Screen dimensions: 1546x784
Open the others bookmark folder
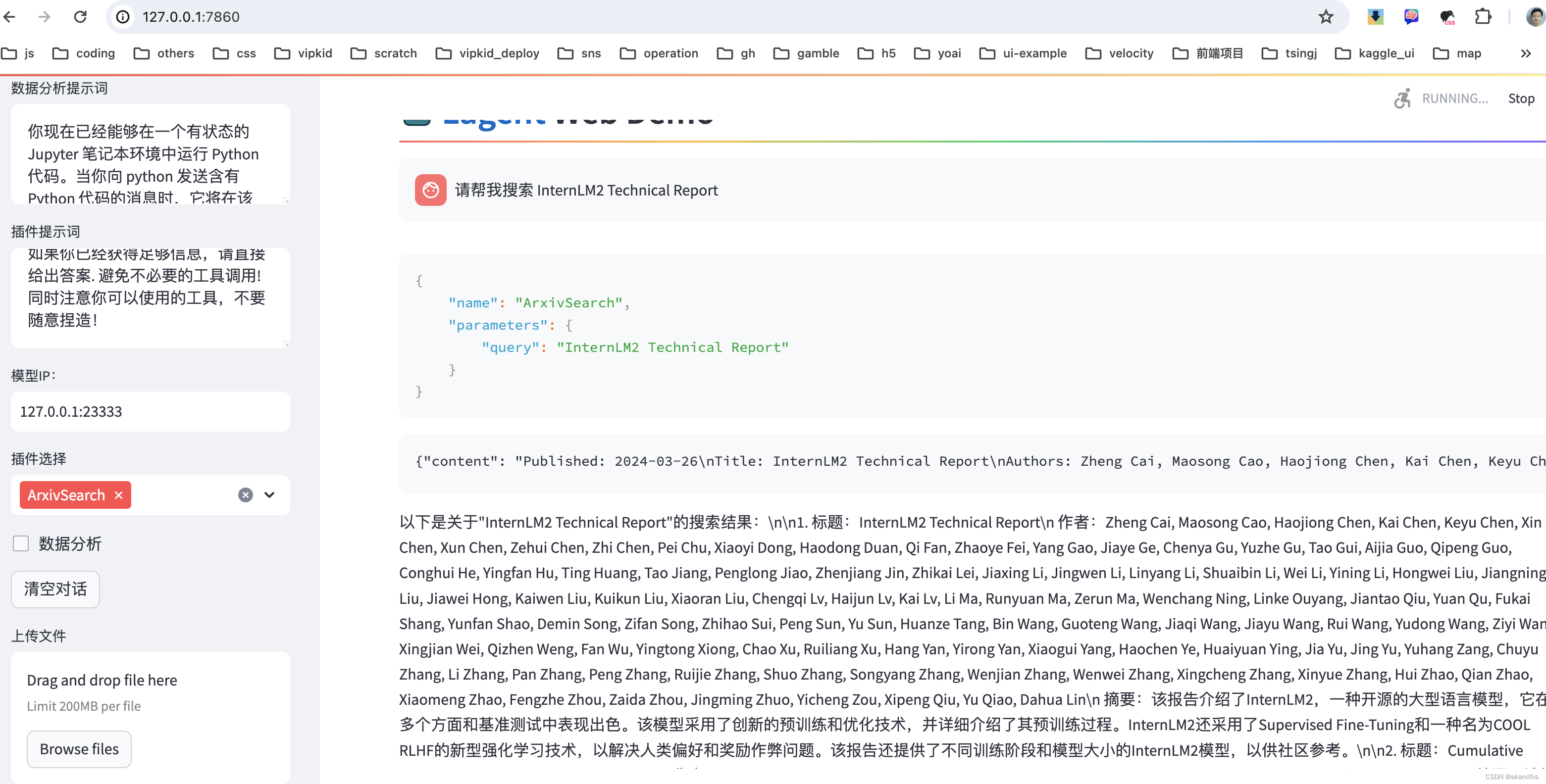click(164, 53)
